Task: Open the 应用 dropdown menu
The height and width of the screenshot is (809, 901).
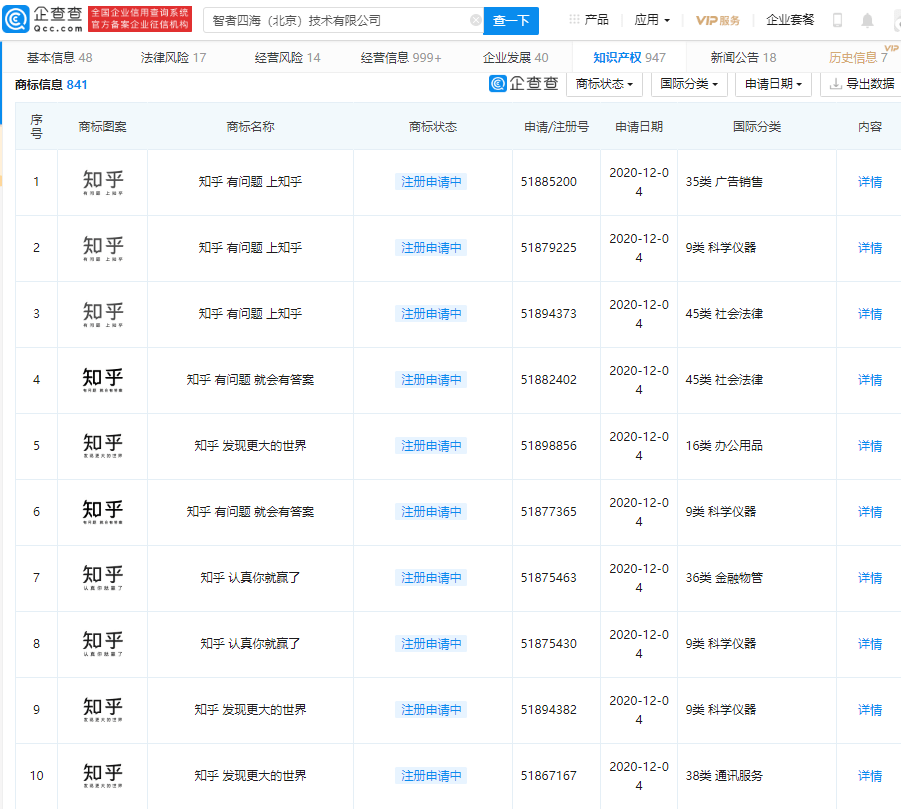Action: tap(652, 20)
